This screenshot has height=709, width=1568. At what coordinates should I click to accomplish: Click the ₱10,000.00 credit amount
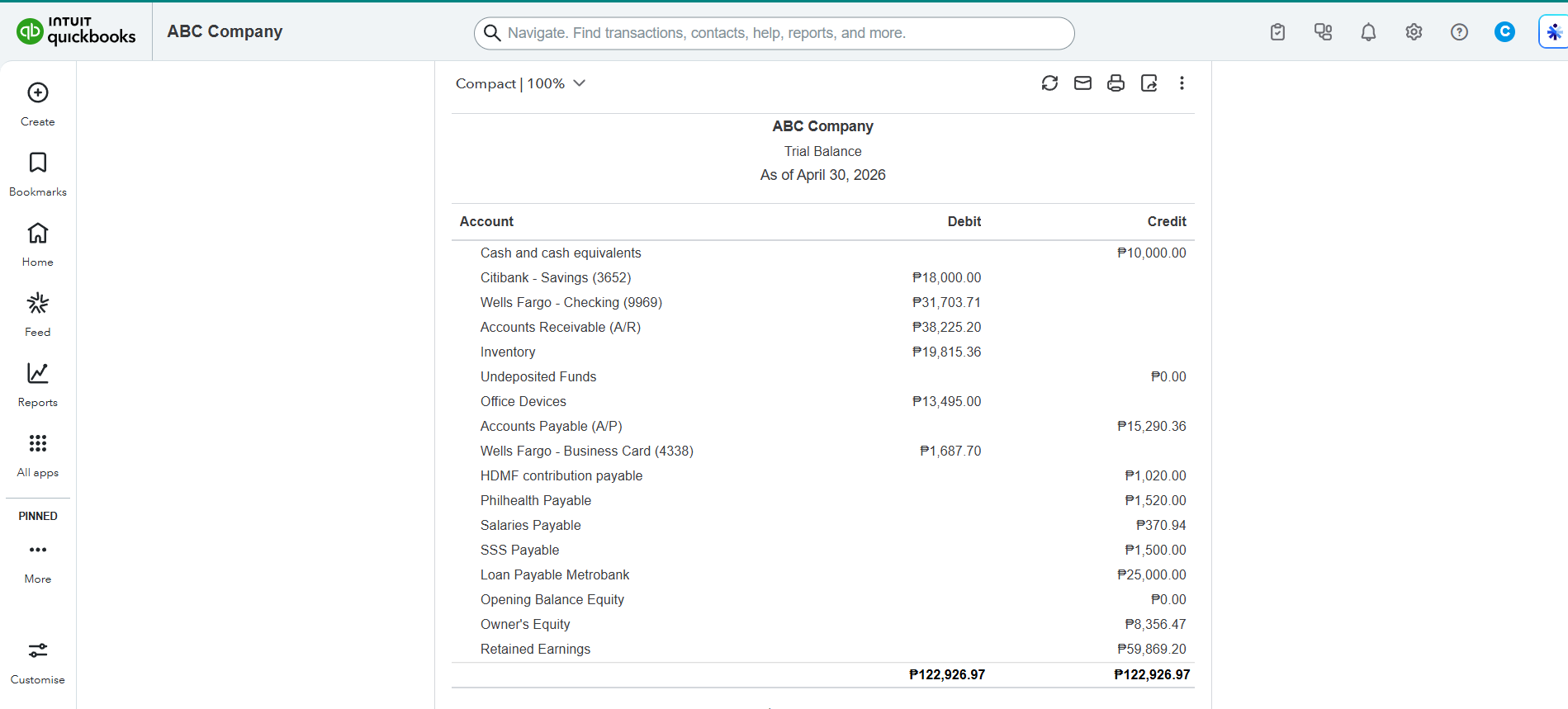pyautogui.click(x=1151, y=253)
